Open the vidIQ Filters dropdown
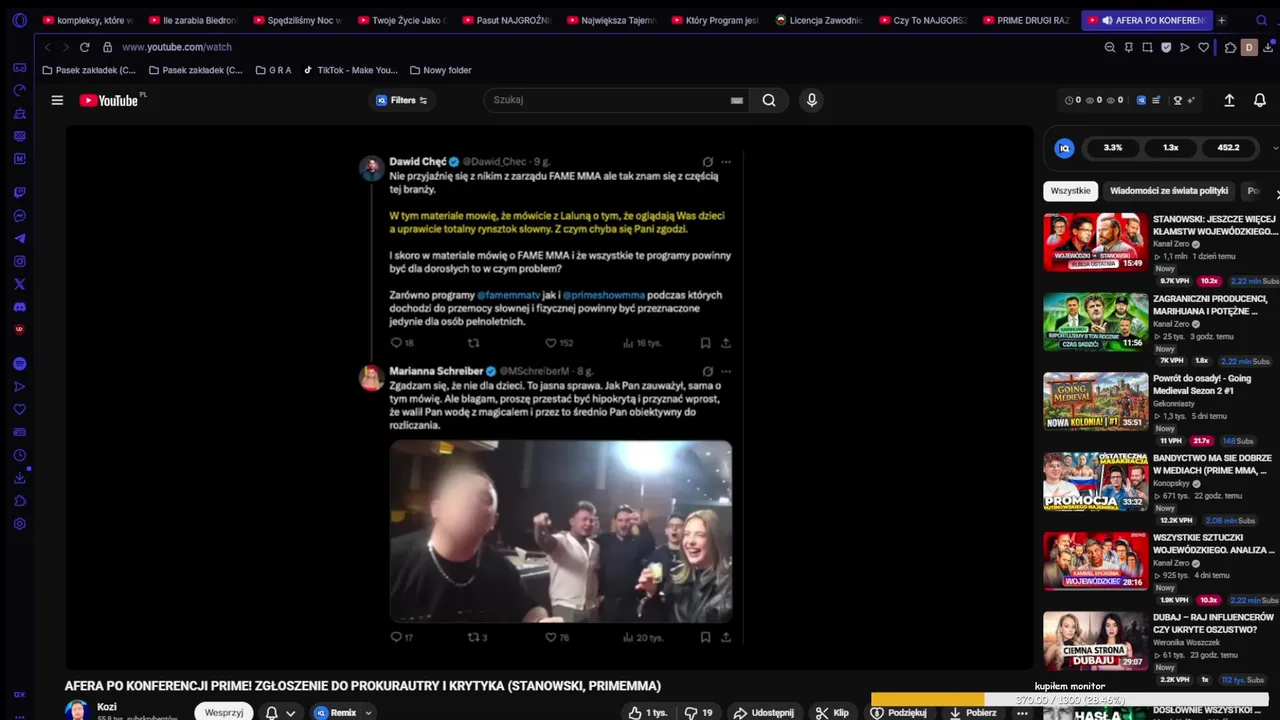Image resolution: width=1280 pixels, height=720 pixels. point(402,100)
